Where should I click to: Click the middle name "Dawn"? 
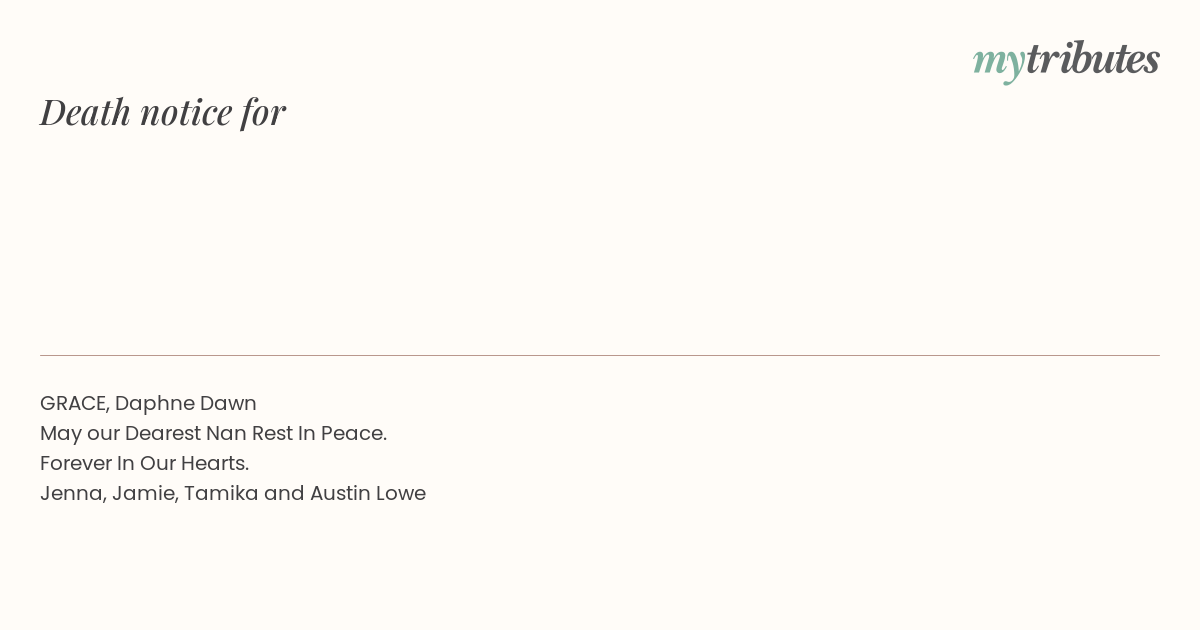(228, 403)
